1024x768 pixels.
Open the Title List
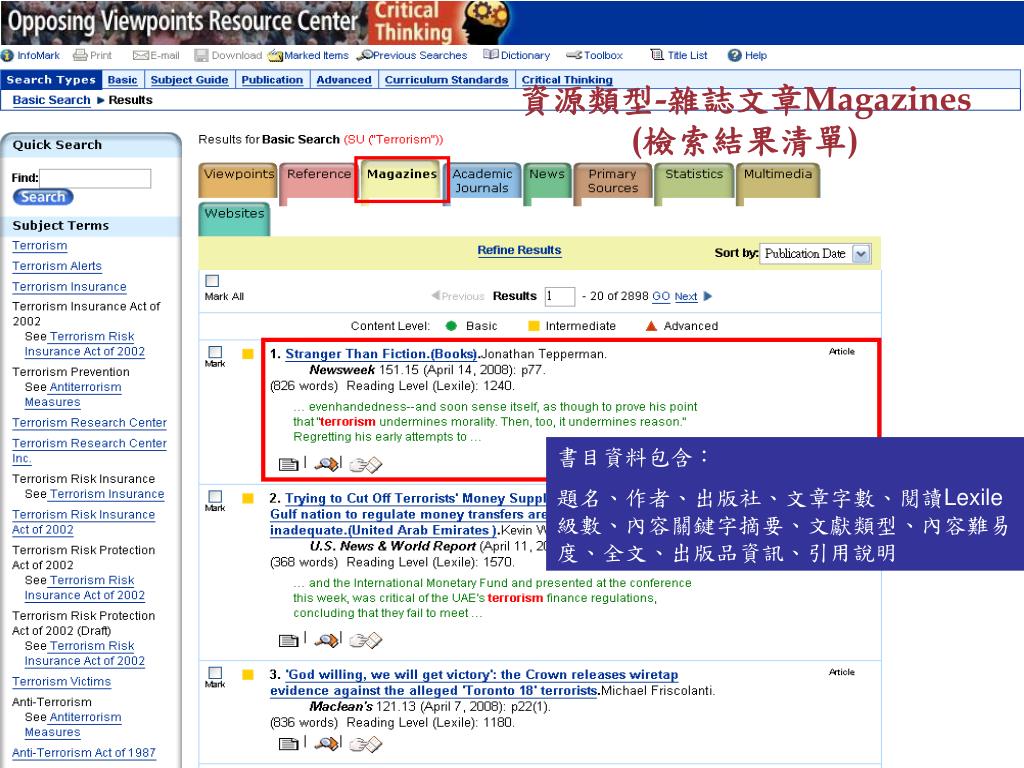coord(679,56)
